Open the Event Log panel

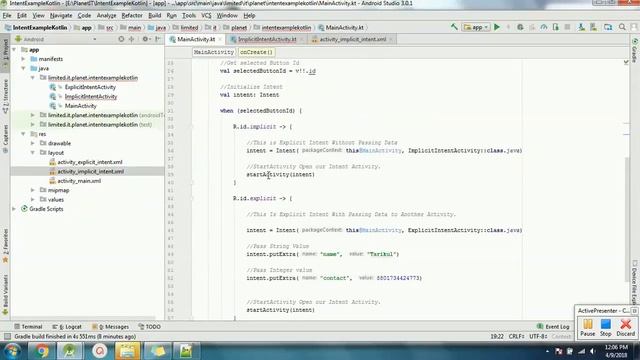[x=553, y=327]
